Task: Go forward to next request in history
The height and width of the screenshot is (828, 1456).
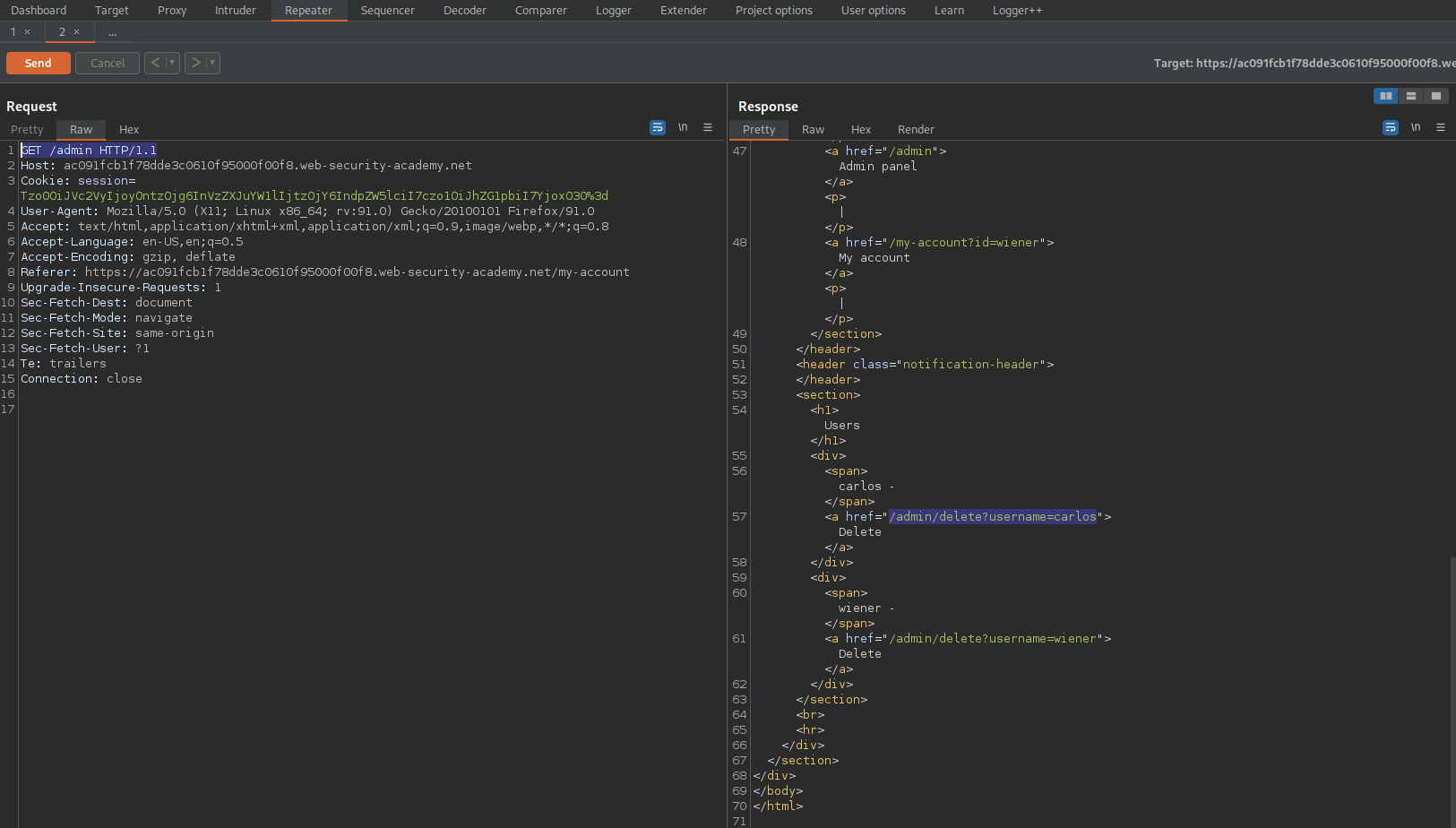Action: 195,63
